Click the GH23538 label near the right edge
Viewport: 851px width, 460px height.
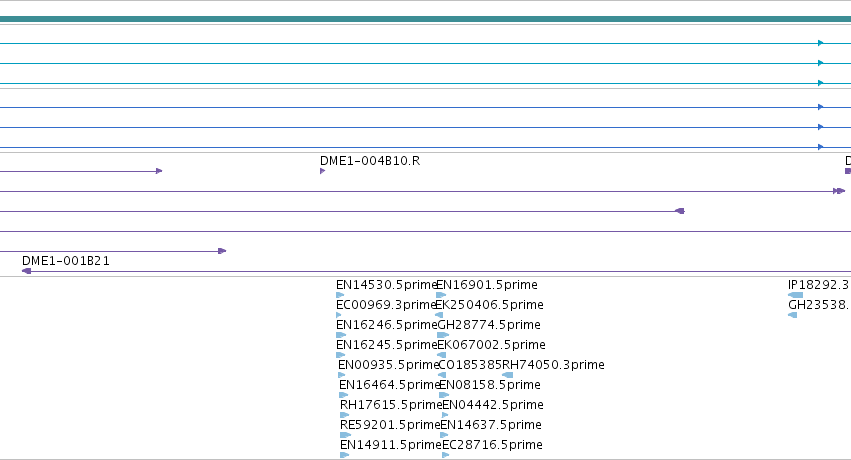pyautogui.click(x=819, y=305)
